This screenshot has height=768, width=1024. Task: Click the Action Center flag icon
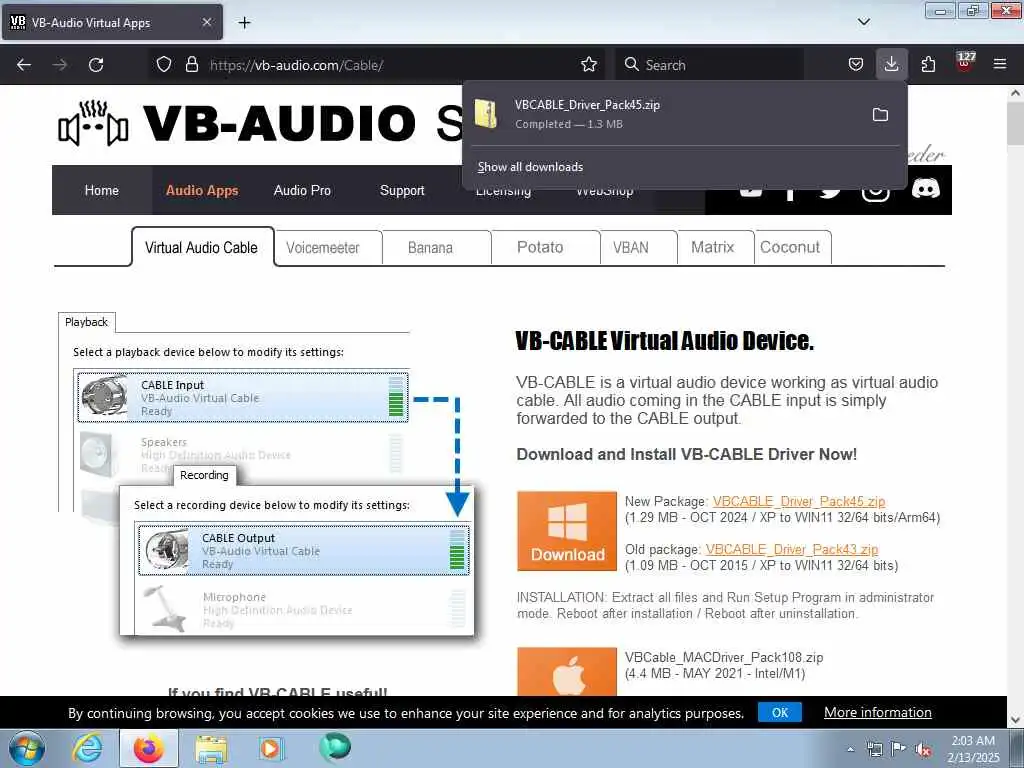pyautogui.click(x=899, y=748)
